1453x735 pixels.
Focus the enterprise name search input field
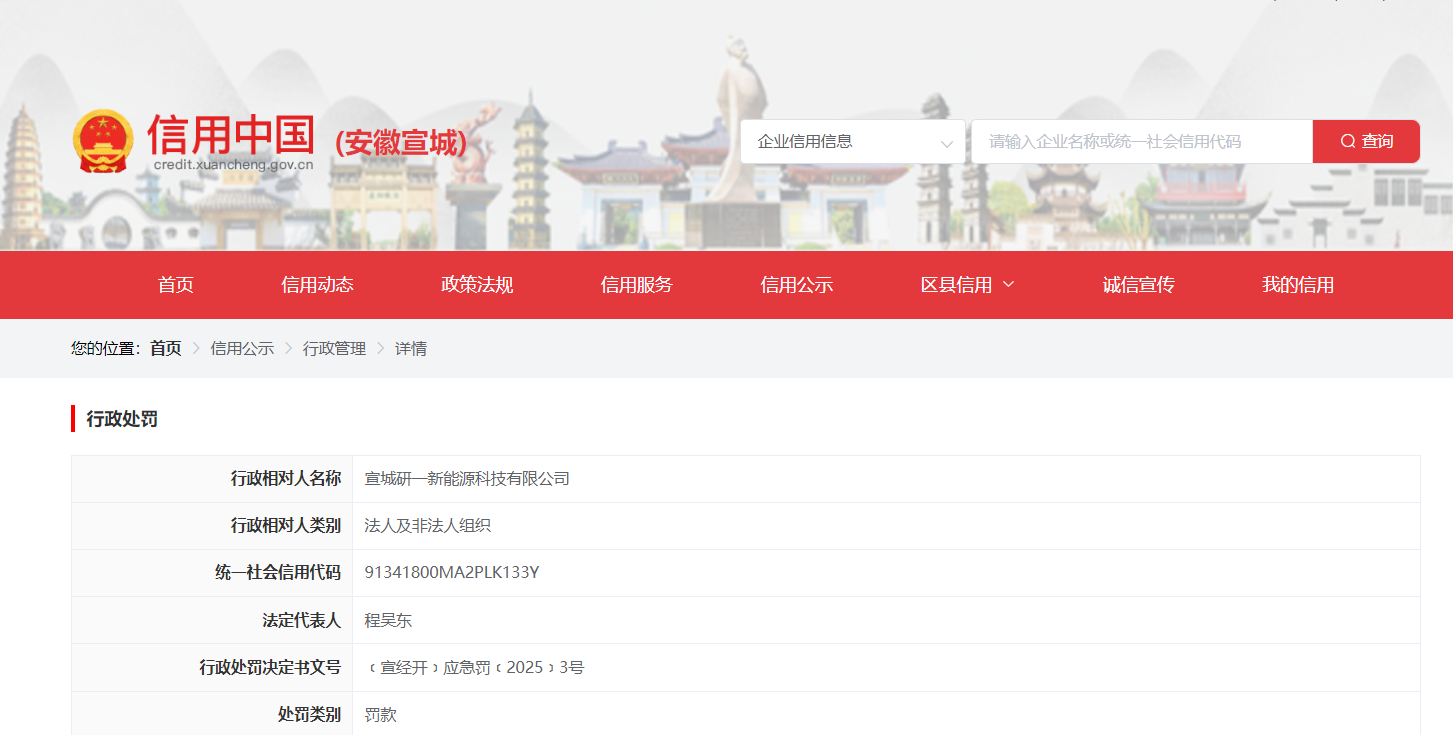click(x=1142, y=142)
